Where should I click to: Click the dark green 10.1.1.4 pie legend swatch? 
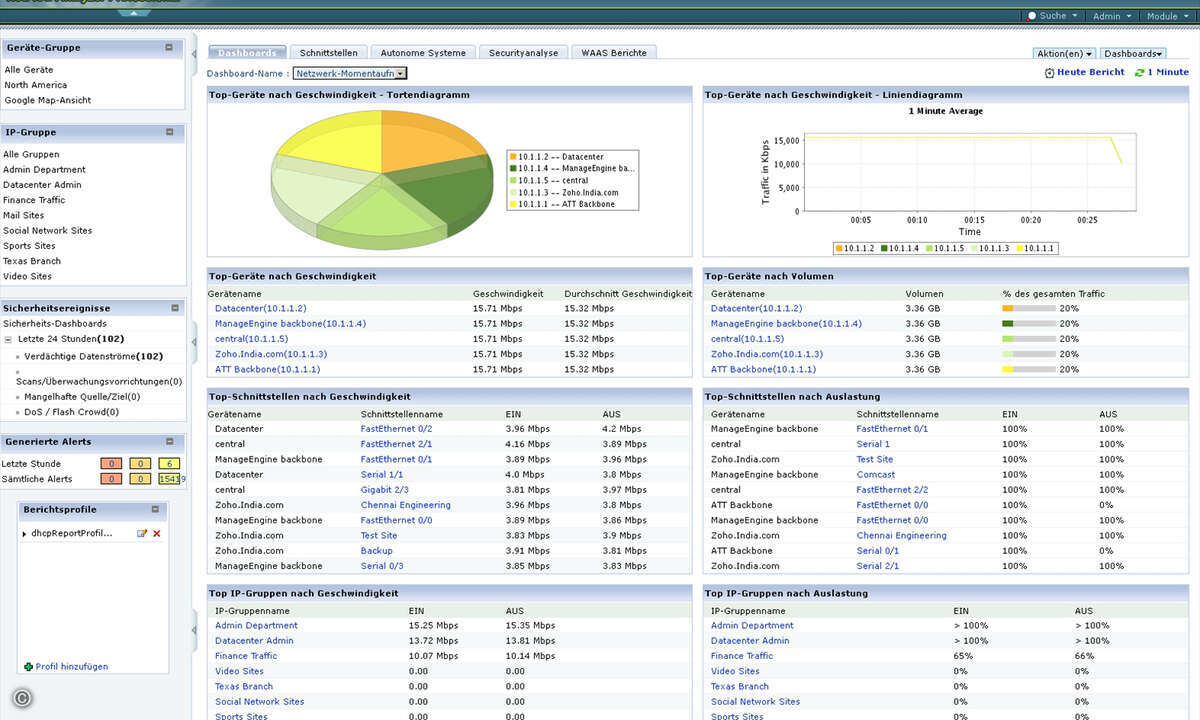513,169
